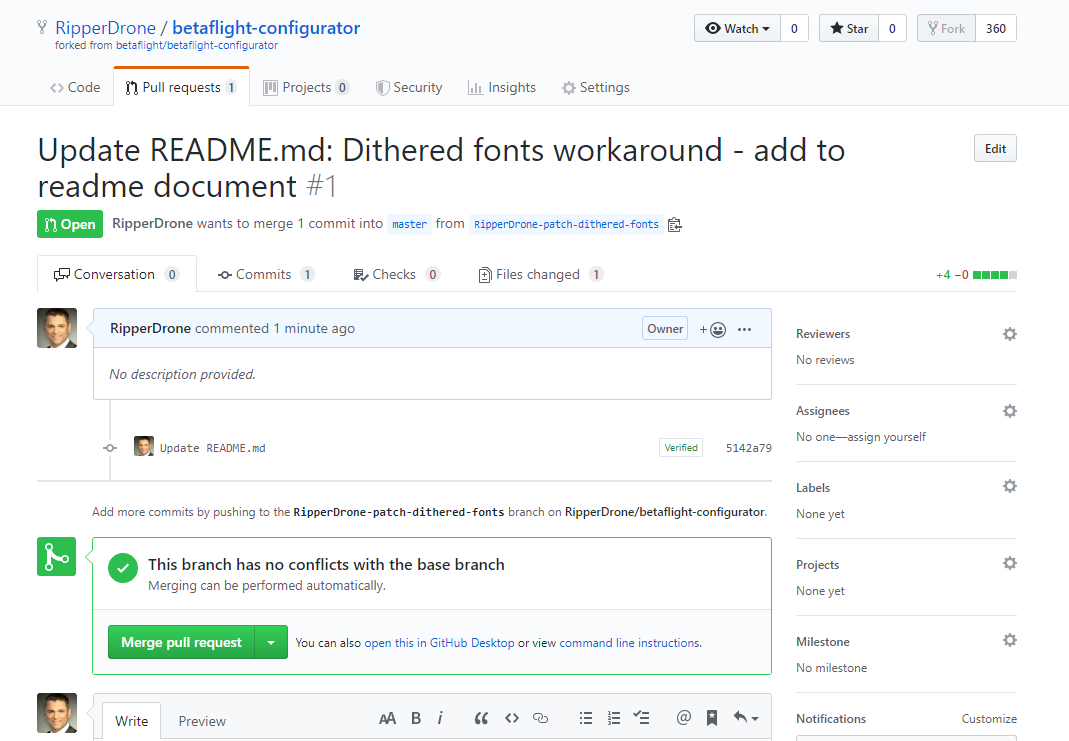
Task: Click the watchers count next to Watch
Action: pyautogui.click(x=794, y=29)
